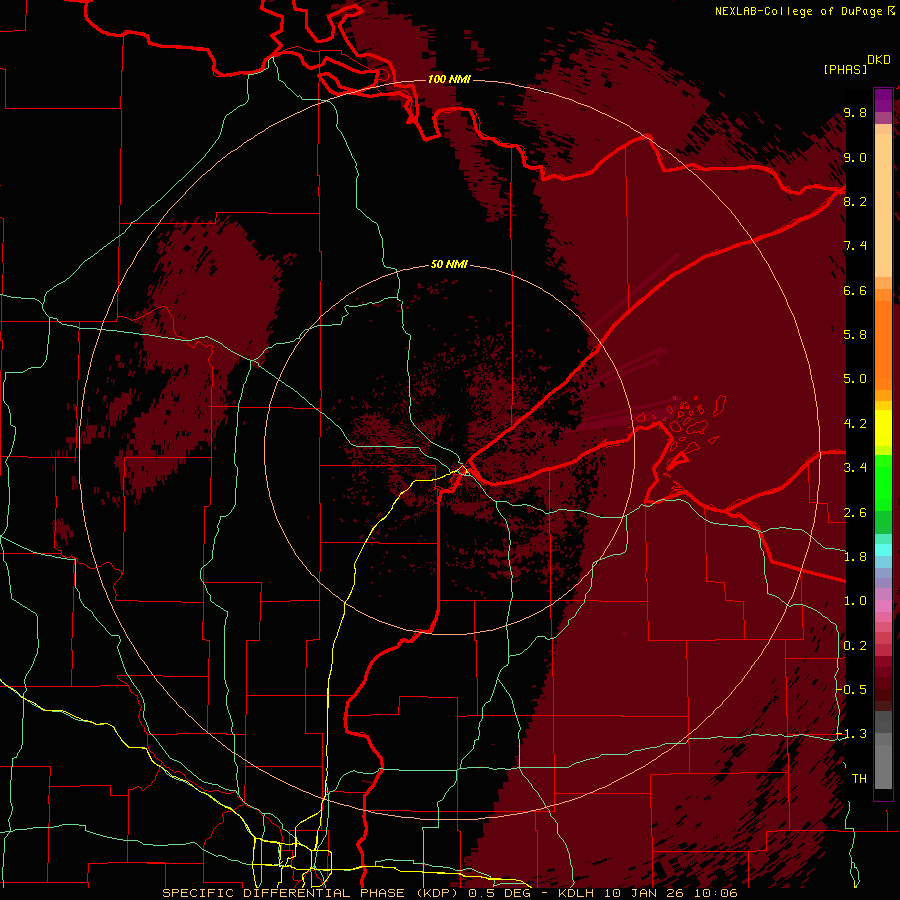
Task: Click the 10 JAN 26 10:06 timestamp
Action: 670,893
